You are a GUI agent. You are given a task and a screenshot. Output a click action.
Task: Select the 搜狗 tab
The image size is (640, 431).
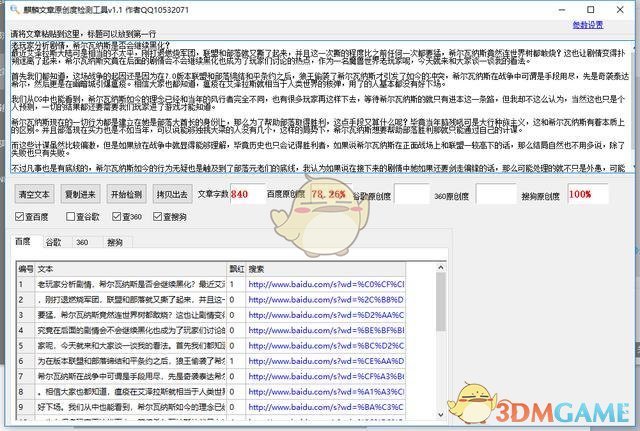(x=114, y=242)
